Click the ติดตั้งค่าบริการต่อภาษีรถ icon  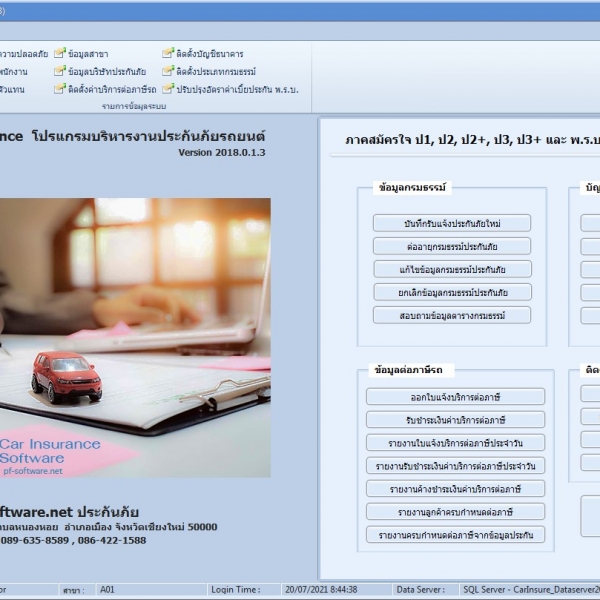61,89
